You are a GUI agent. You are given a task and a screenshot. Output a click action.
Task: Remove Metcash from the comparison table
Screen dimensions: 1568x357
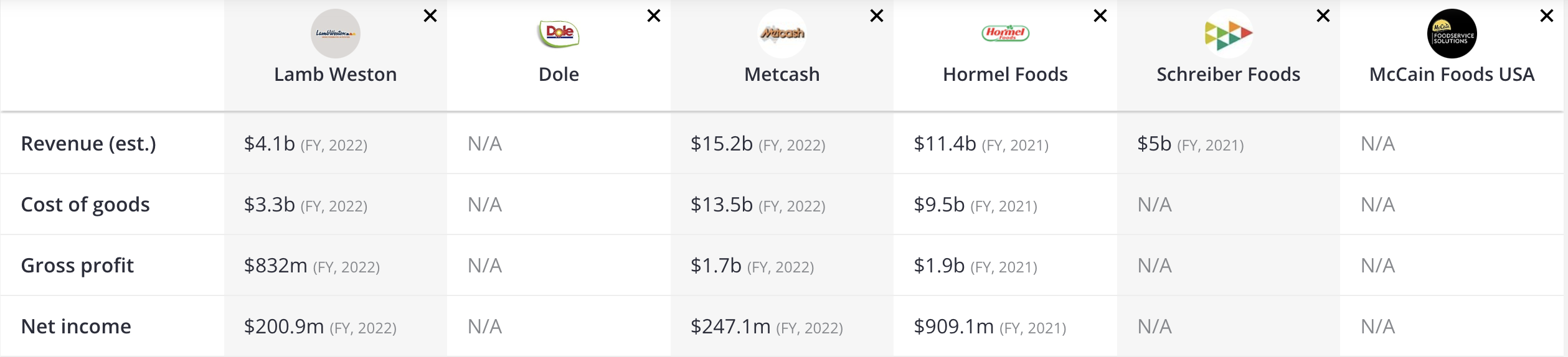pyautogui.click(x=877, y=16)
